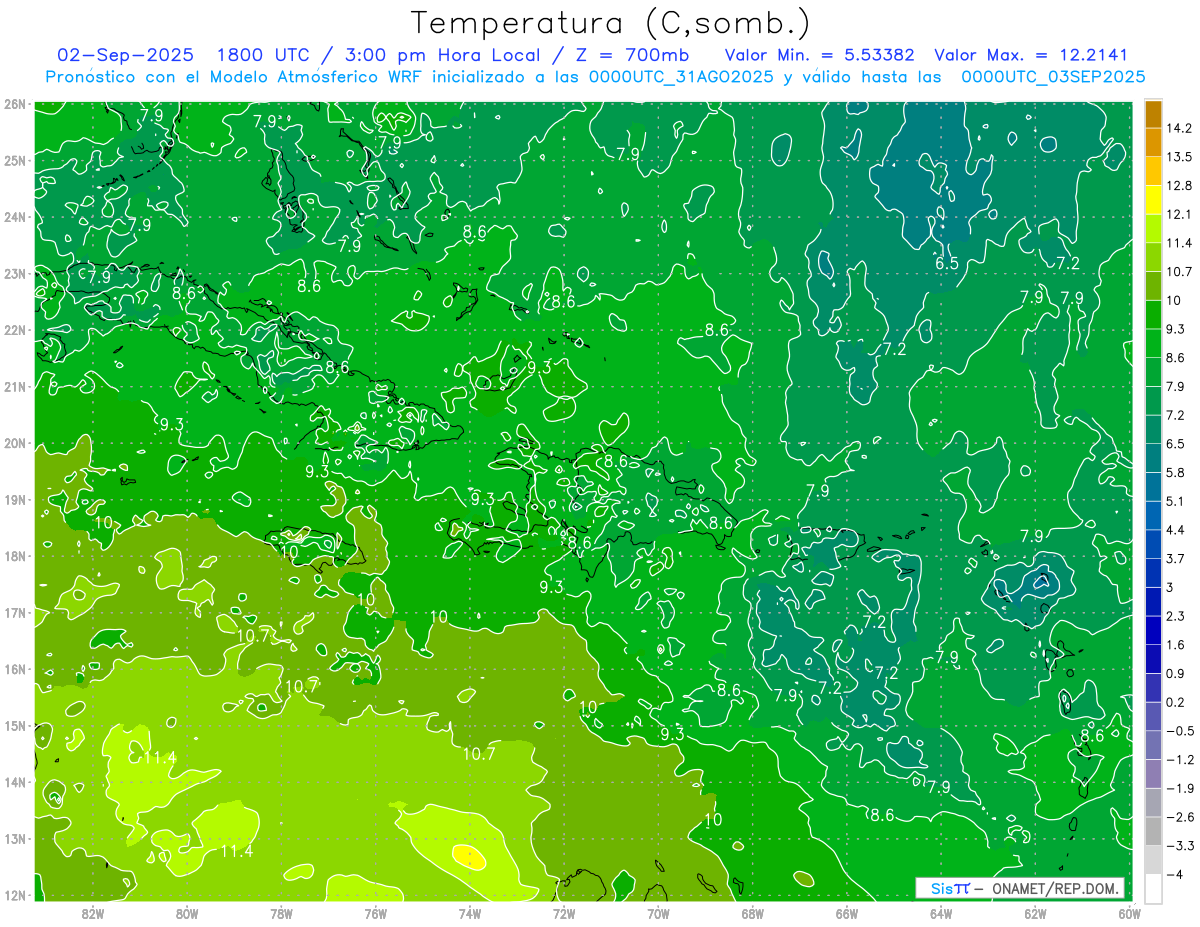Click the longitude axis label "66W"
1200x927 pixels.
(x=847, y=913)
